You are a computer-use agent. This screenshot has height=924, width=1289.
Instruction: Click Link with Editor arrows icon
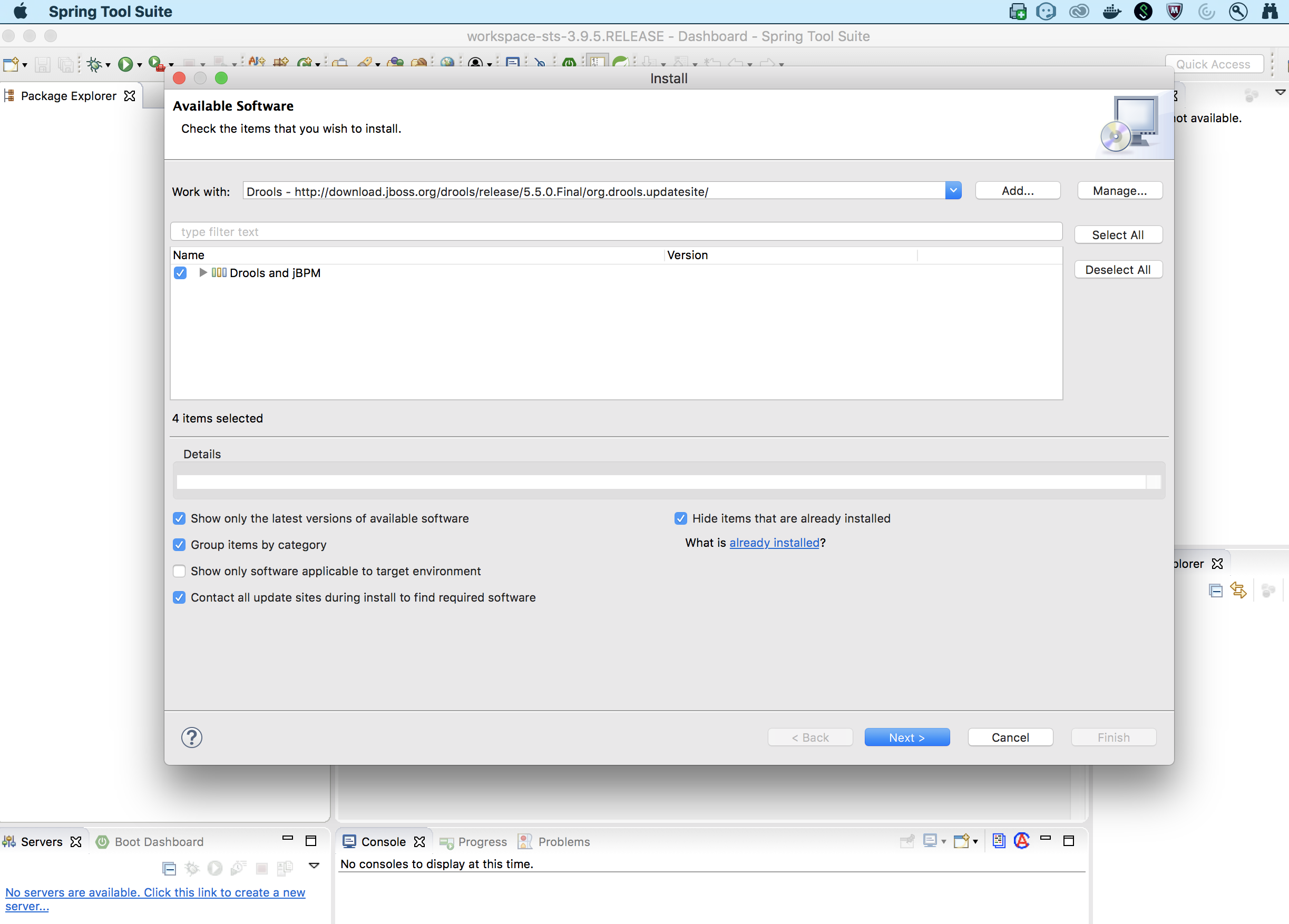pos(1238,591)
